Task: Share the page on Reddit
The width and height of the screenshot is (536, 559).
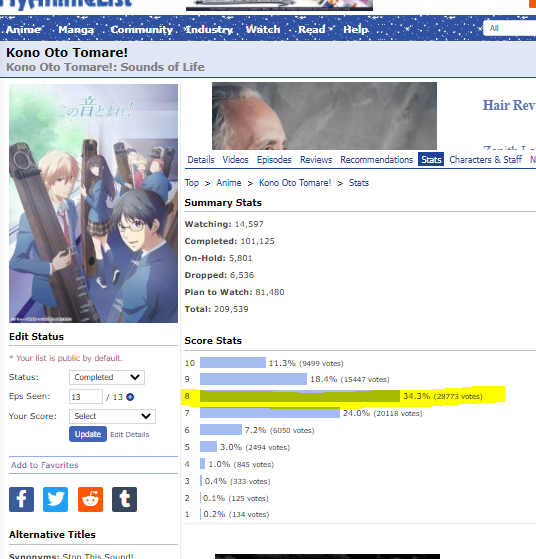Action: 90,499
